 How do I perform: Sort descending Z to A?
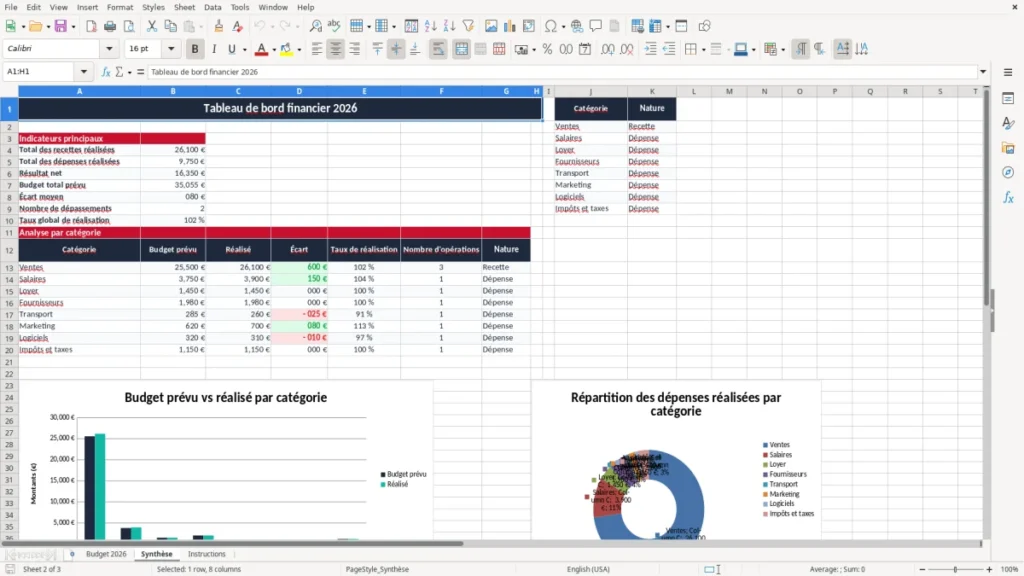point(449,26)
